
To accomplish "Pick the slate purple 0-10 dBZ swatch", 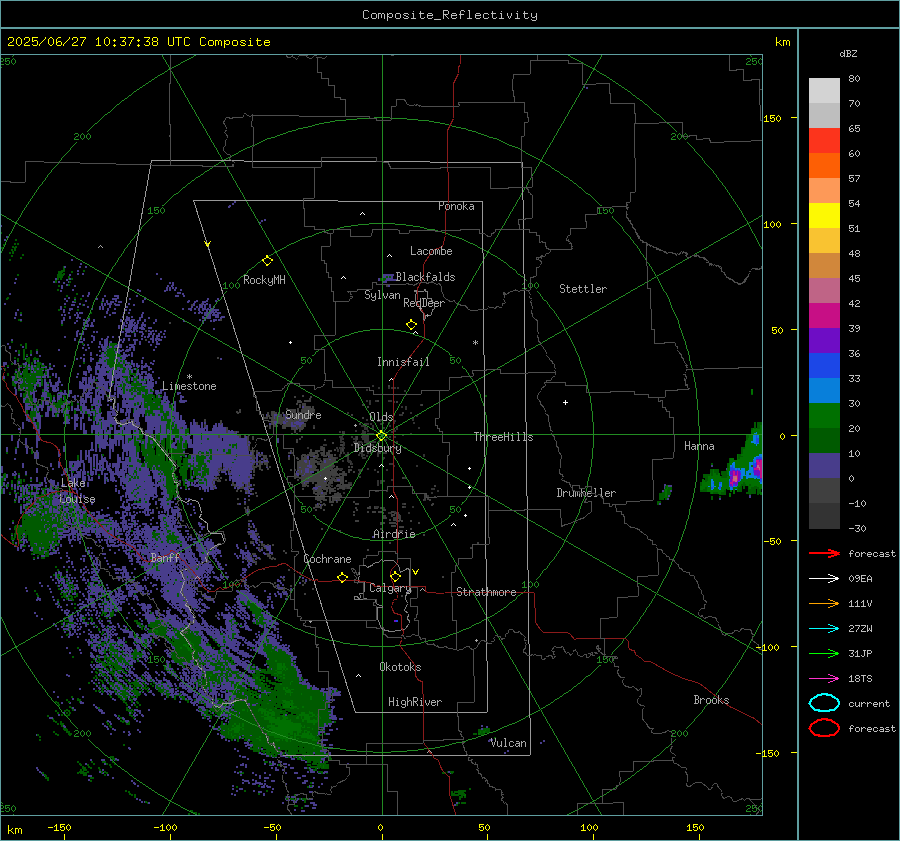I will pos(824,465).
